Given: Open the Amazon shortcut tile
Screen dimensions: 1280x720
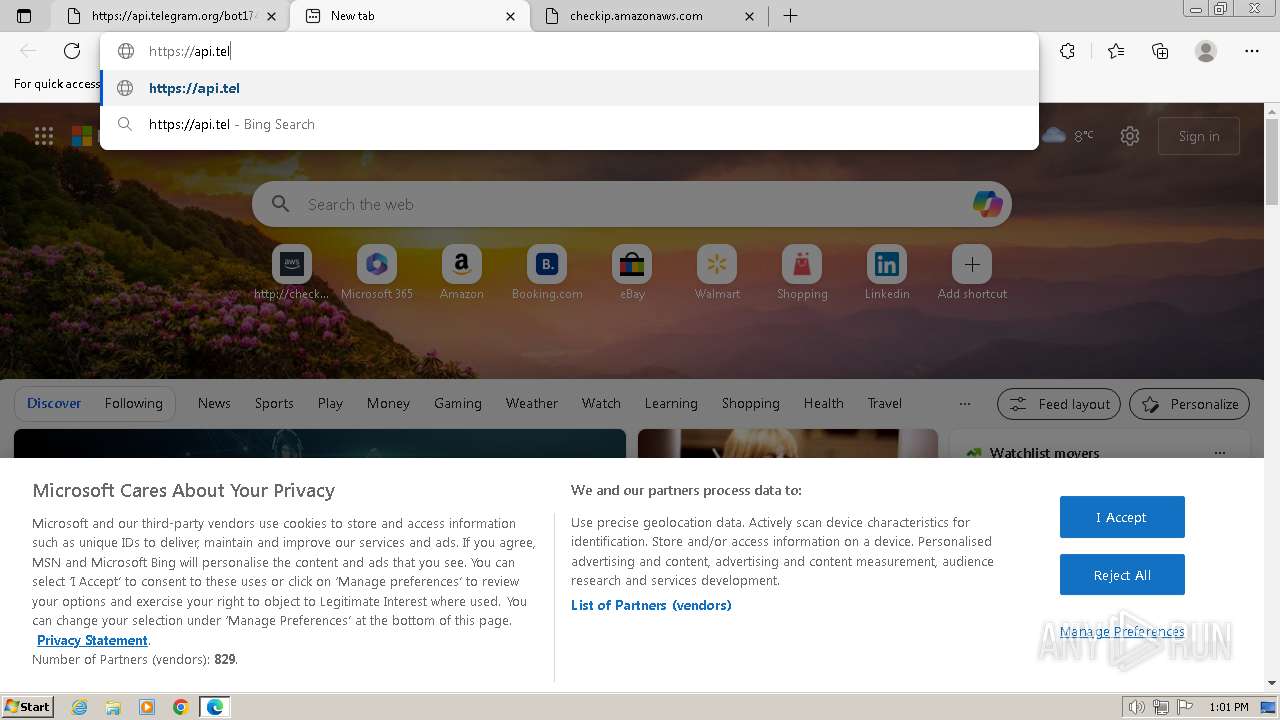Looking at the screenshot, I should pyautogui.click(x=462, y=273).
